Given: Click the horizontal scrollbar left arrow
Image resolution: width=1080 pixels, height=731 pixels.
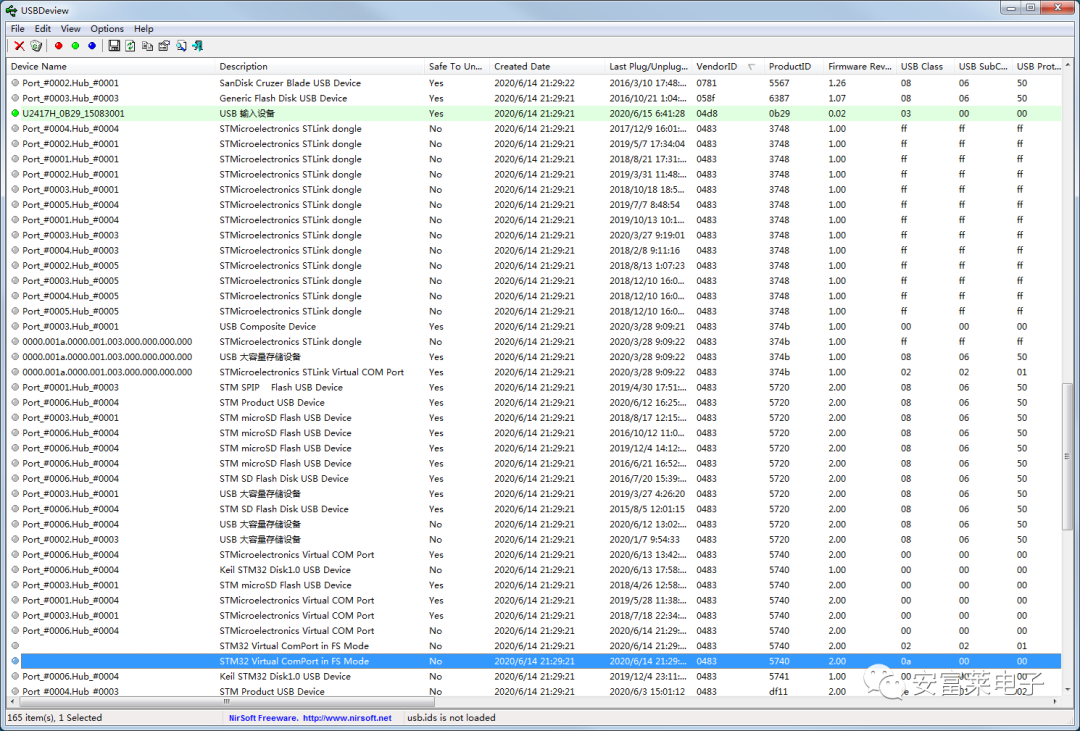Looking at the screenshot, I should click(11, 701).
